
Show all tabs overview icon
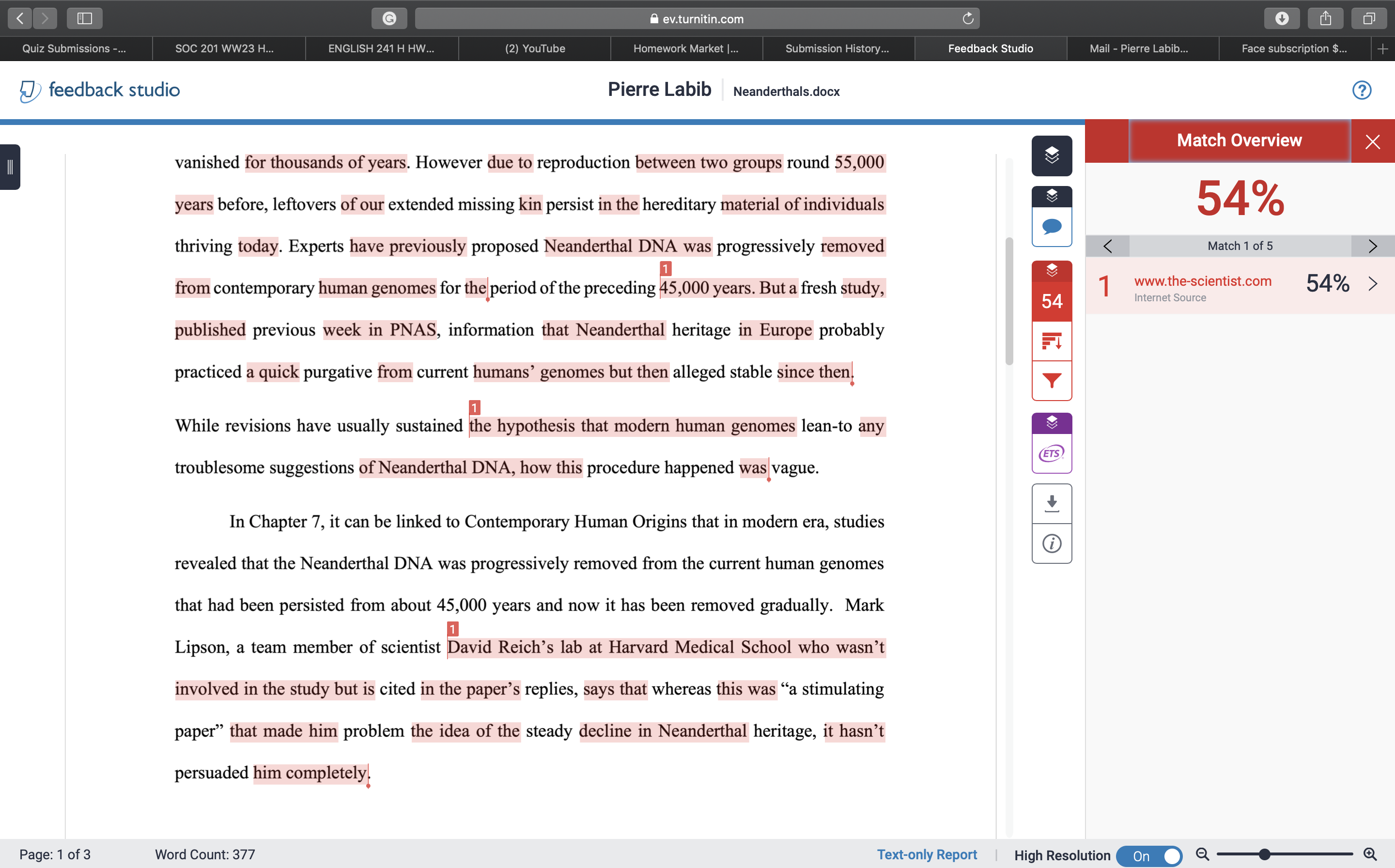point(1369,18)
